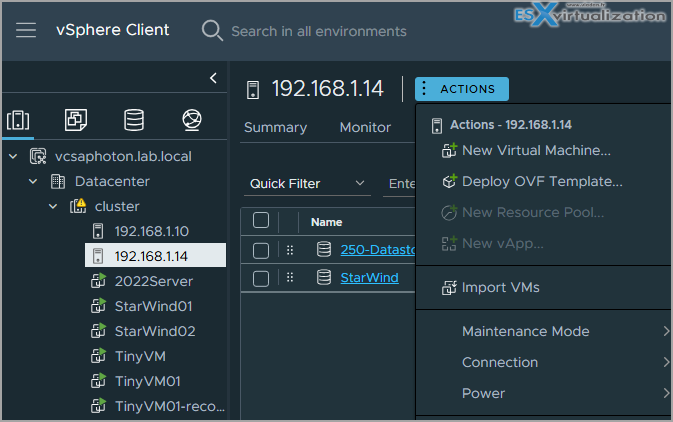Switch to Hosts and Clusters view icon
Screen dimensions: 673x422
18,120
